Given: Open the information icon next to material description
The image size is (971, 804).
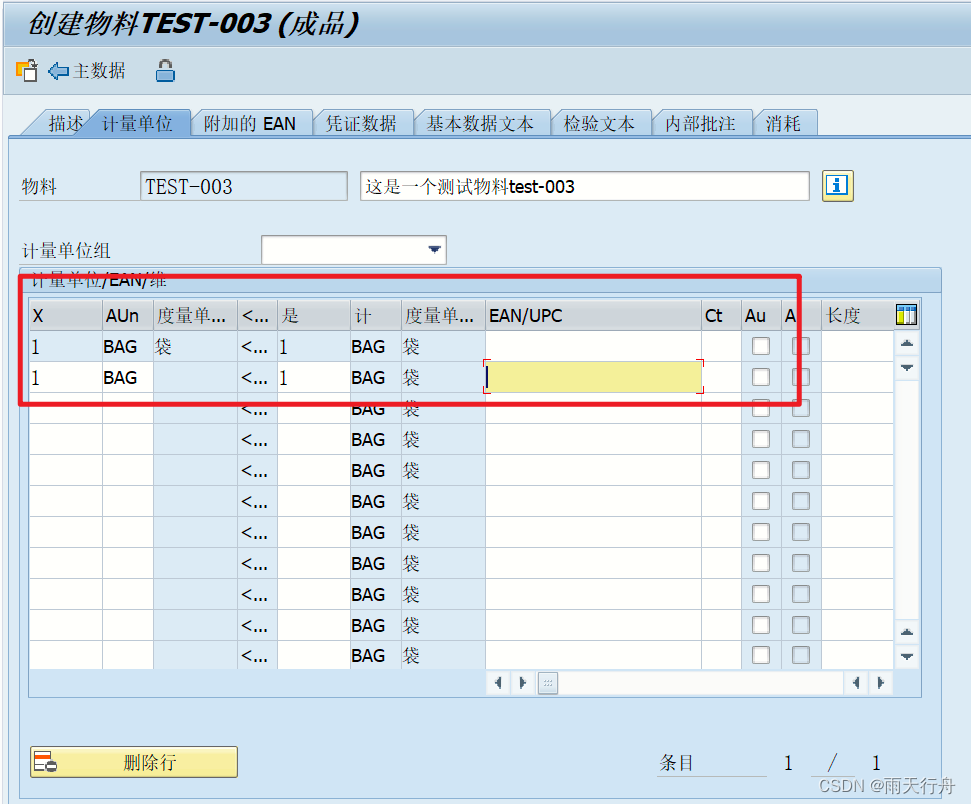Looking at the screenshot, I should pos(836,186).
